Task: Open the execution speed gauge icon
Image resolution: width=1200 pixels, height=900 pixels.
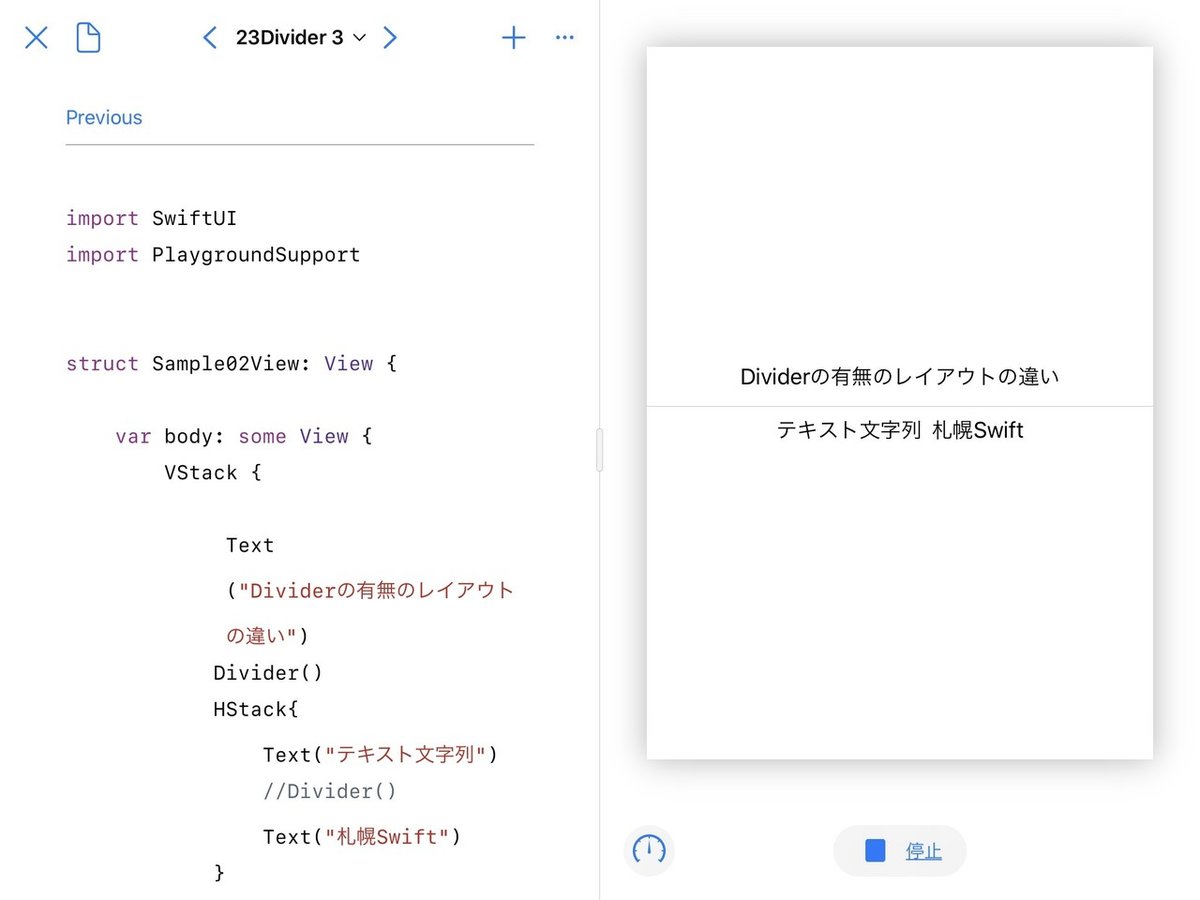Action: tap(649, 851)
